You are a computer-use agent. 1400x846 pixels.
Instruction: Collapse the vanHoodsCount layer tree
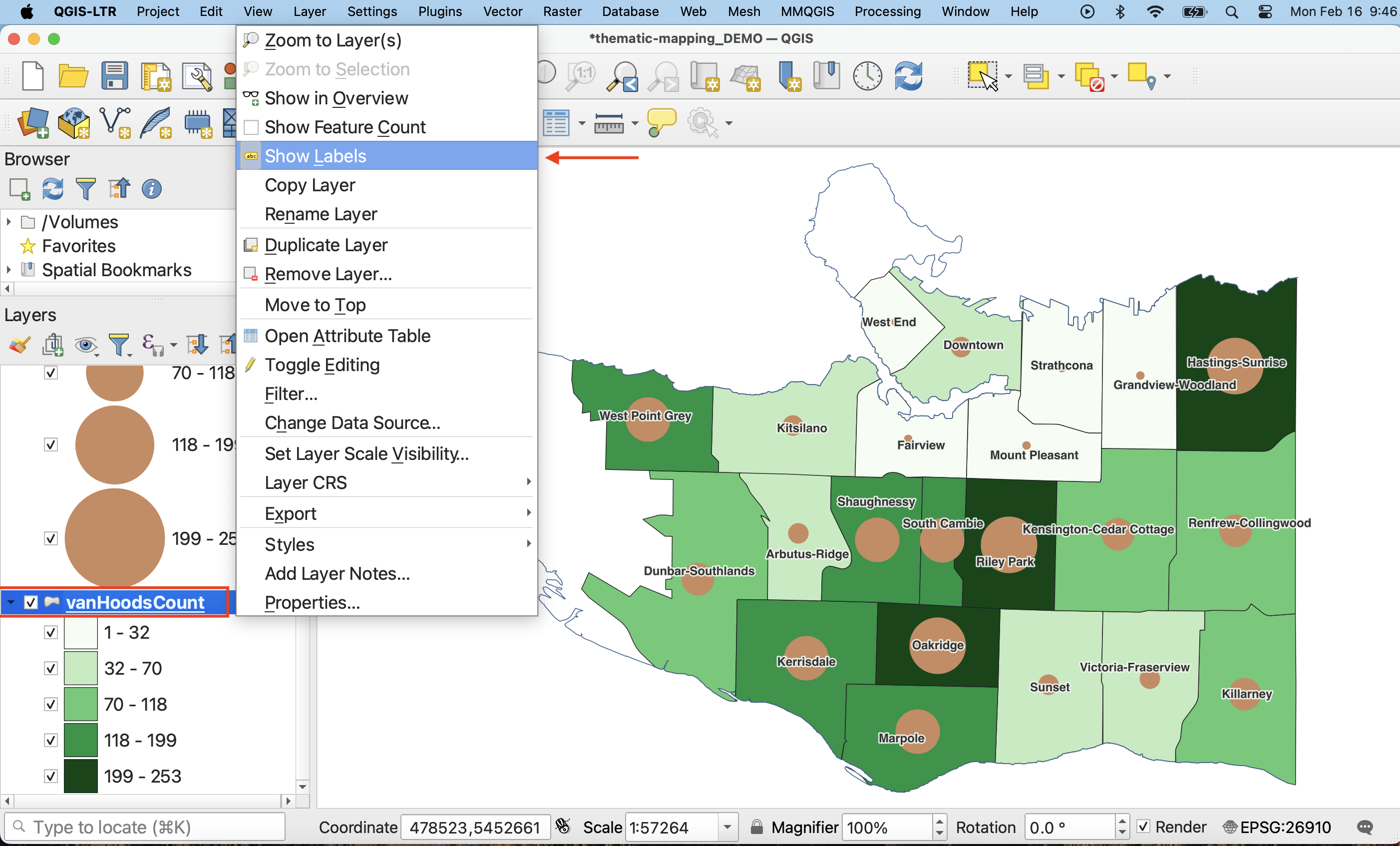pyautogui.click(x=11, y=602)
